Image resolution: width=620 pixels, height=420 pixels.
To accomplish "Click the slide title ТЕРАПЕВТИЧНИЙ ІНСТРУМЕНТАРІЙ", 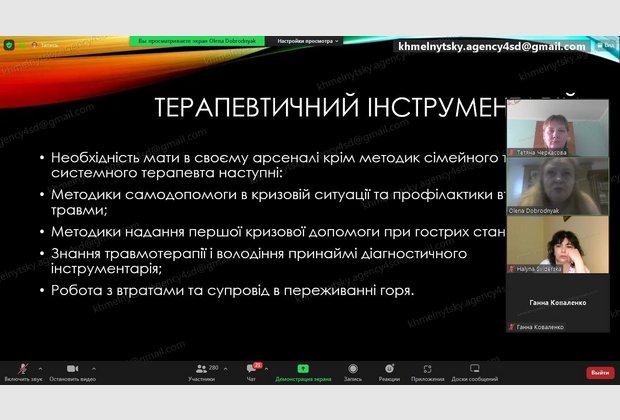I will coord(330,107).
